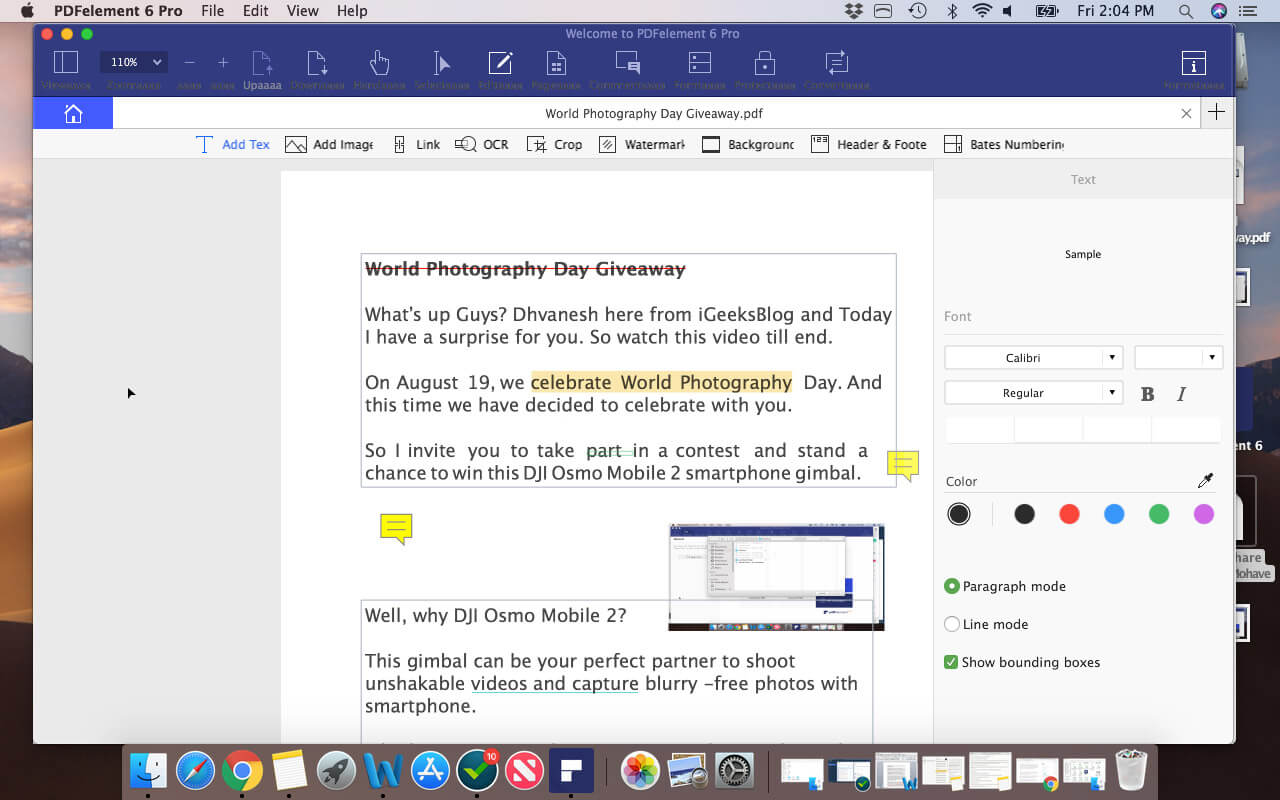Screen dimensions: 1280x800
Task: Choose the purple color swatch
Action: click(1204, 514)
